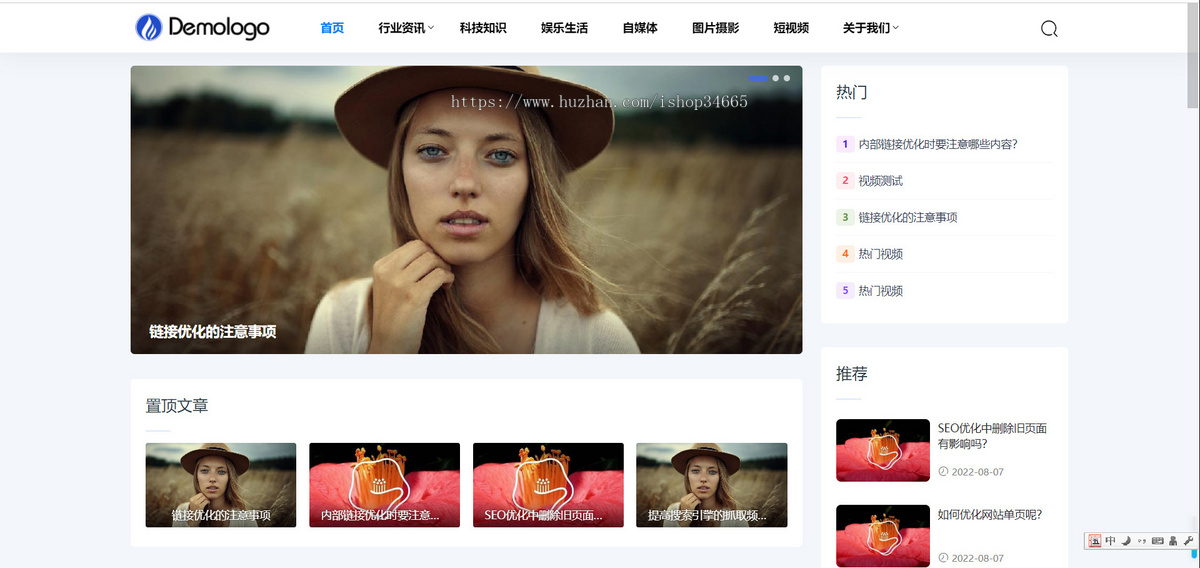1200x568 pixels.
Task: Open rank 3 hot article 链接优化的注意事项
Action: pyautogui.click(x=908, y=217)
